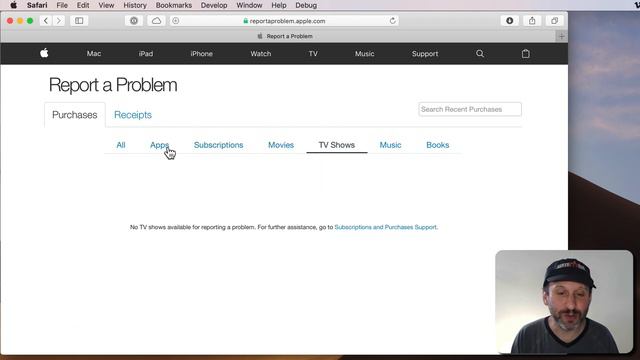This screenshot has height=360, width=640.
Task: Click the webcam video overlay thumbnail
Action: coord(564,302)
